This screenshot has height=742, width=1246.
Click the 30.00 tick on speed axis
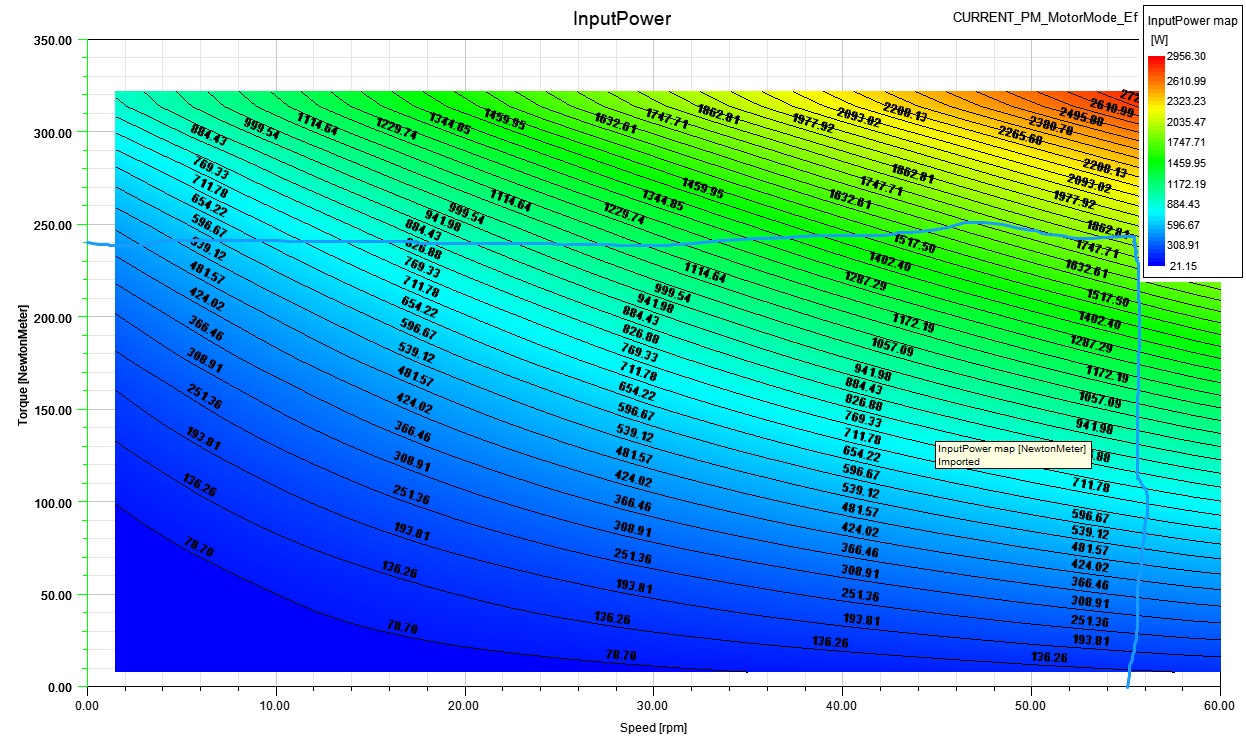click(x=653, y=705)
